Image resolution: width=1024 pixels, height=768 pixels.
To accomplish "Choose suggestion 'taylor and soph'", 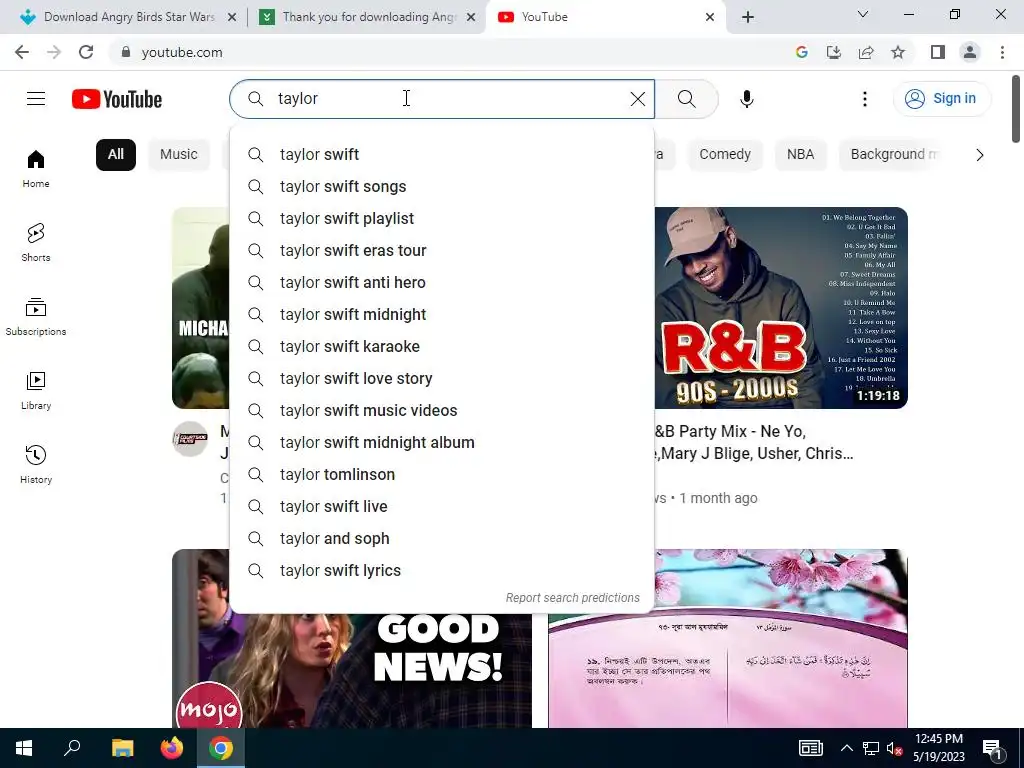I will click(441, 539).
